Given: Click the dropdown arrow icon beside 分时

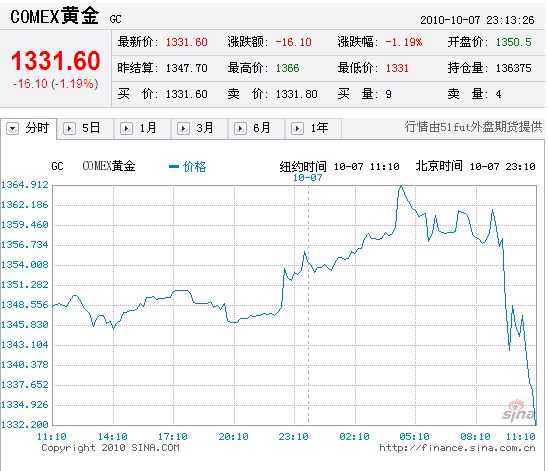Looking at the screenshot, I should click(x=12, y=128).
